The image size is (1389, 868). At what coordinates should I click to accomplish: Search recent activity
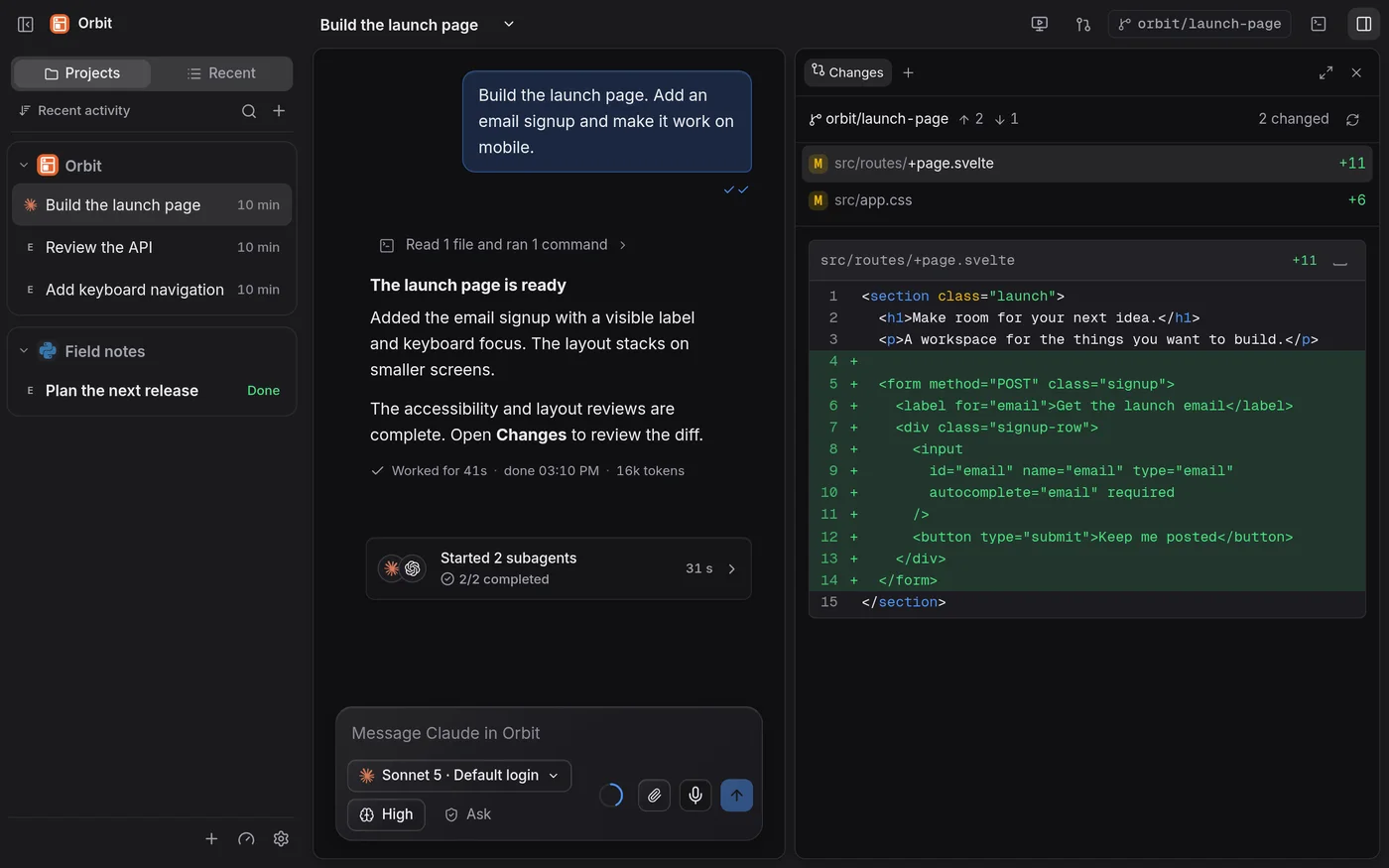[249, 111]
